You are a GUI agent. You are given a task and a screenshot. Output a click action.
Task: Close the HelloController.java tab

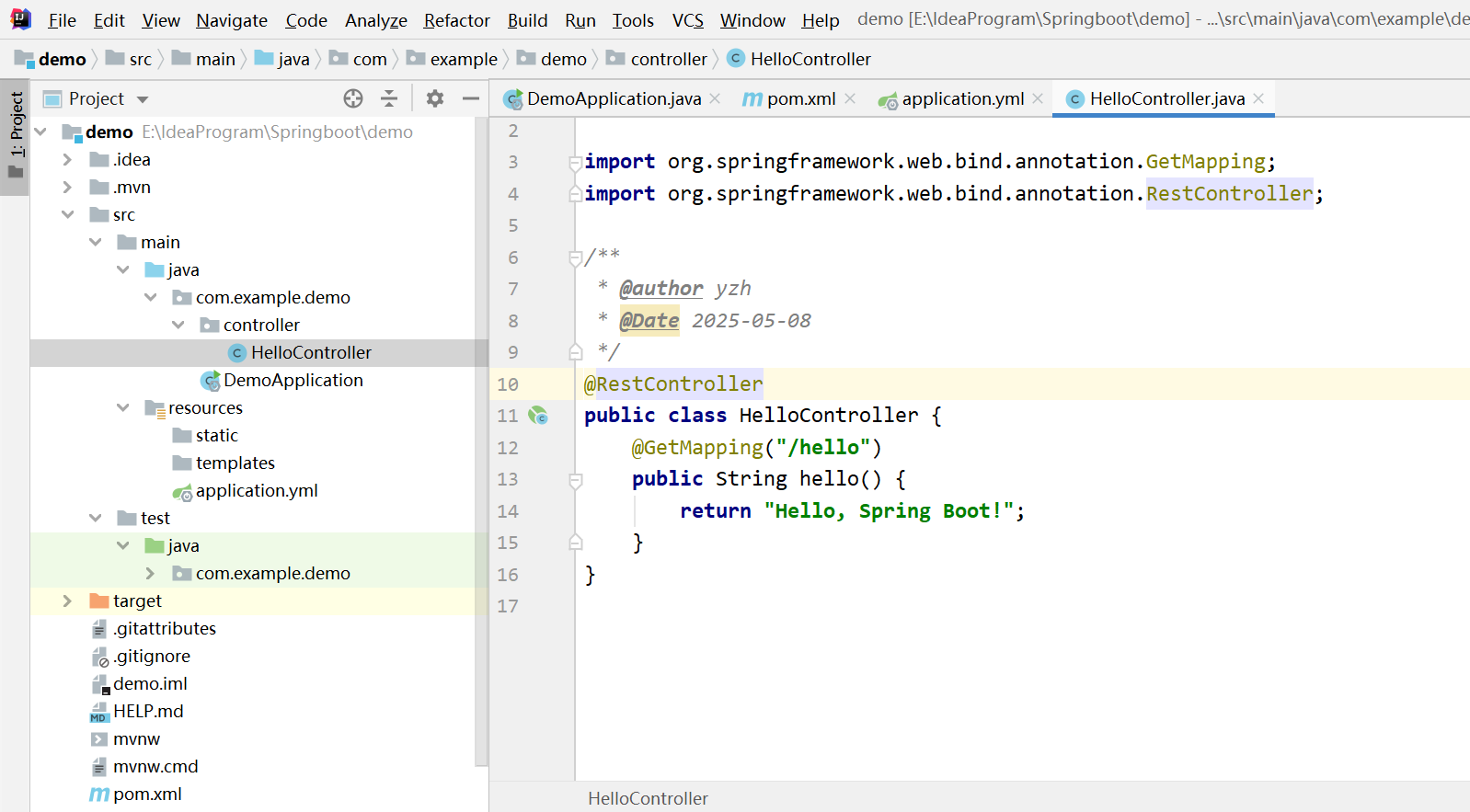pyautogui.click(x=1258, y=98)
